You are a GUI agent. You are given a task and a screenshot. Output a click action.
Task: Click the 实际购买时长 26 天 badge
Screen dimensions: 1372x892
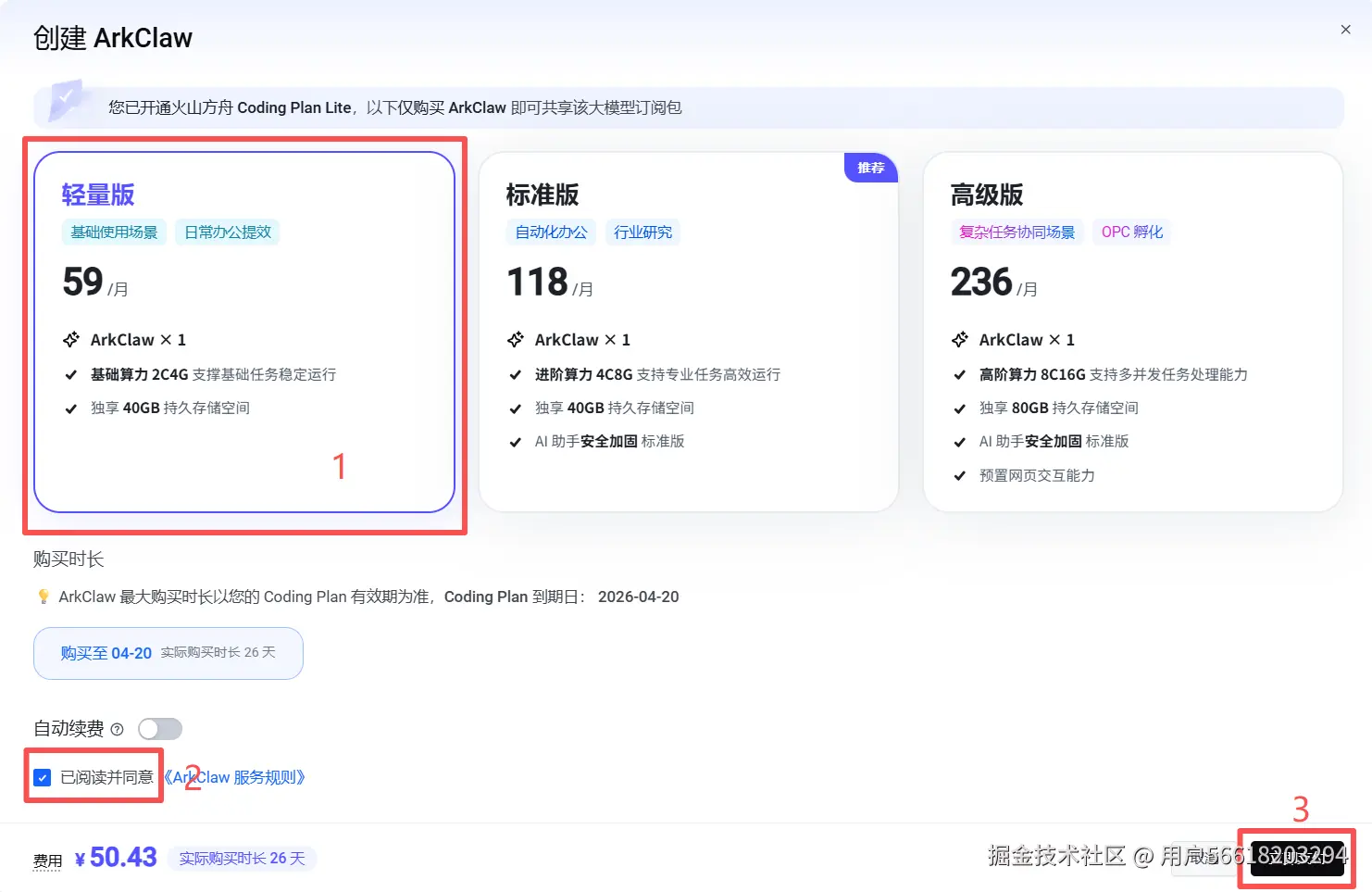(243, 859)
